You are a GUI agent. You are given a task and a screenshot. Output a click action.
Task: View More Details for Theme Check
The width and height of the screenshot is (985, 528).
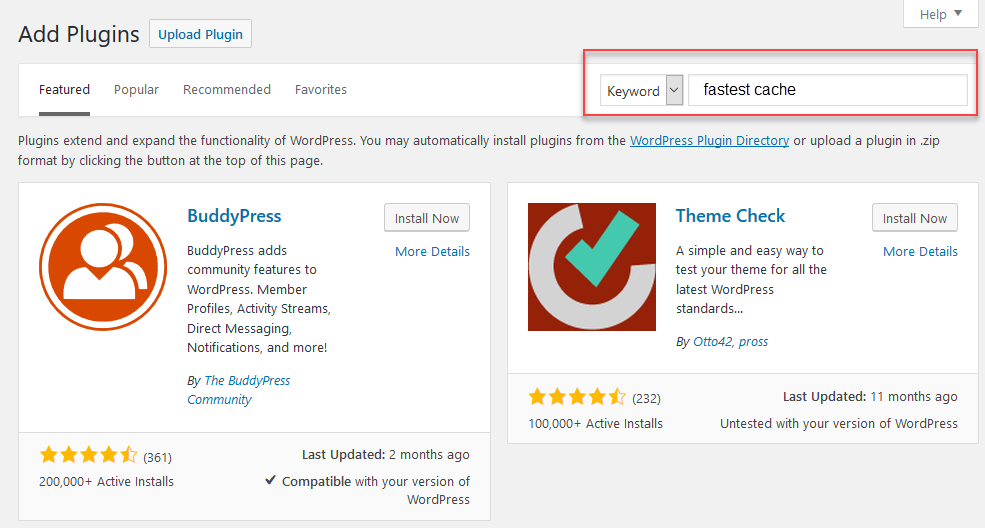[920, 252]
